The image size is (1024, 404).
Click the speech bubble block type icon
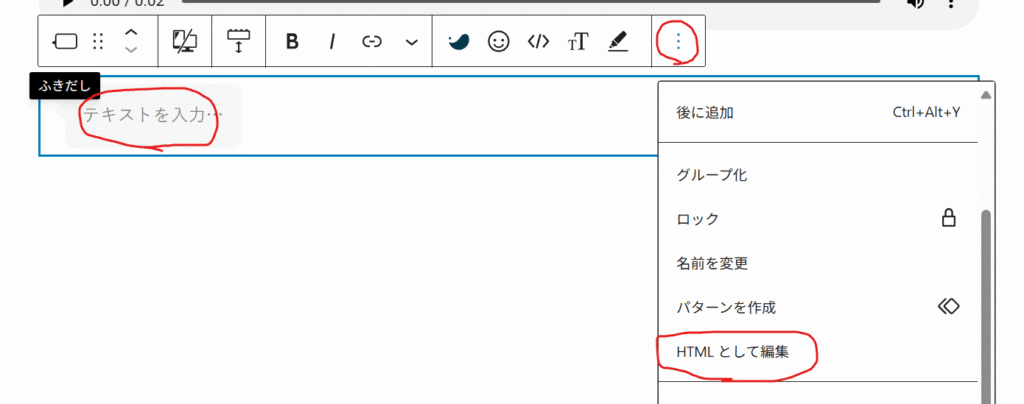click(x=65, y=41)
